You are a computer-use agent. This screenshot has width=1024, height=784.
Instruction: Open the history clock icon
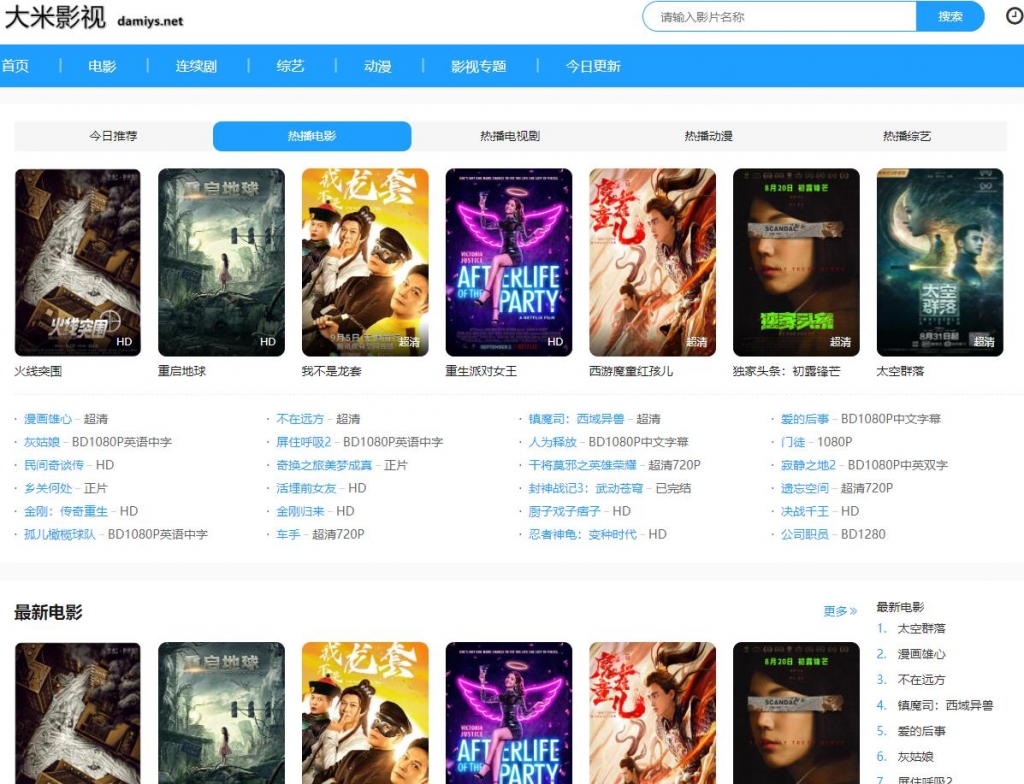(x=1014, y=16)
